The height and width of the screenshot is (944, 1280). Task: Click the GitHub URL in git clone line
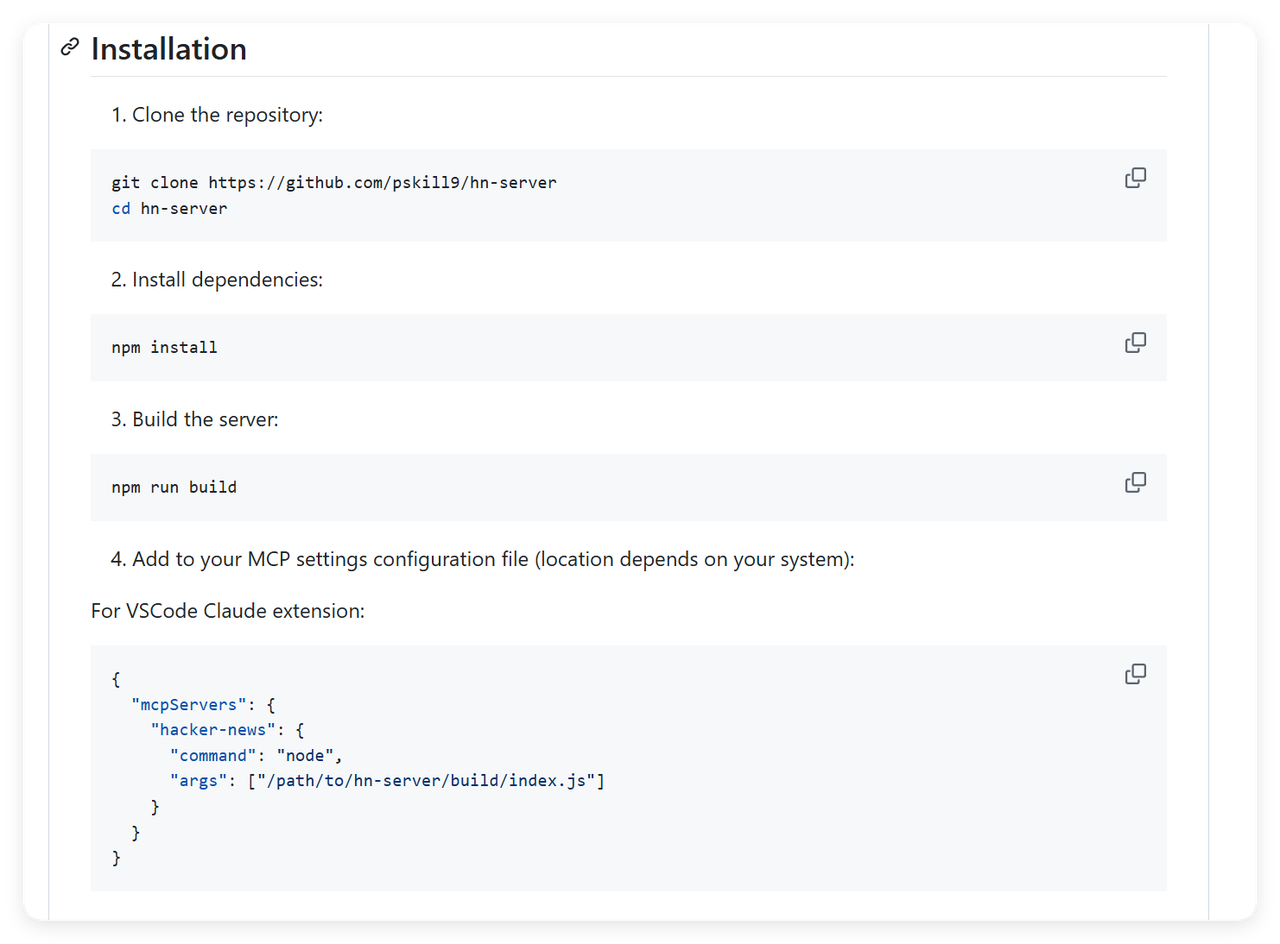[382, 183]
